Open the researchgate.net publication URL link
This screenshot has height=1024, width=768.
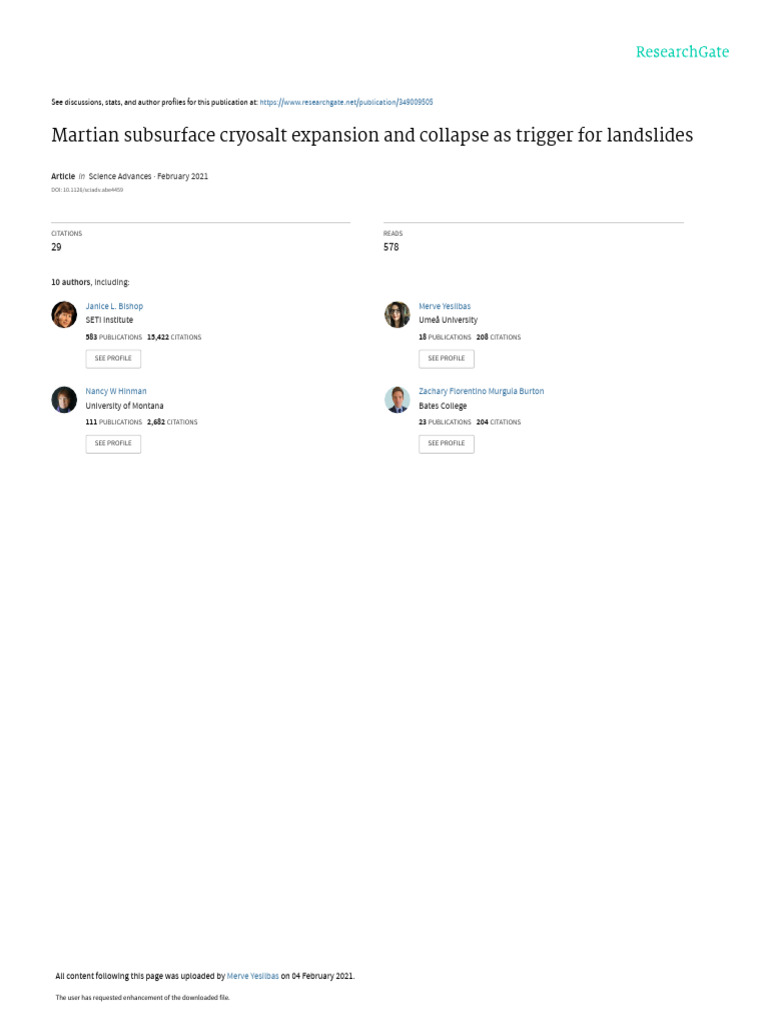pyautogui.click(x=346, y=102)
